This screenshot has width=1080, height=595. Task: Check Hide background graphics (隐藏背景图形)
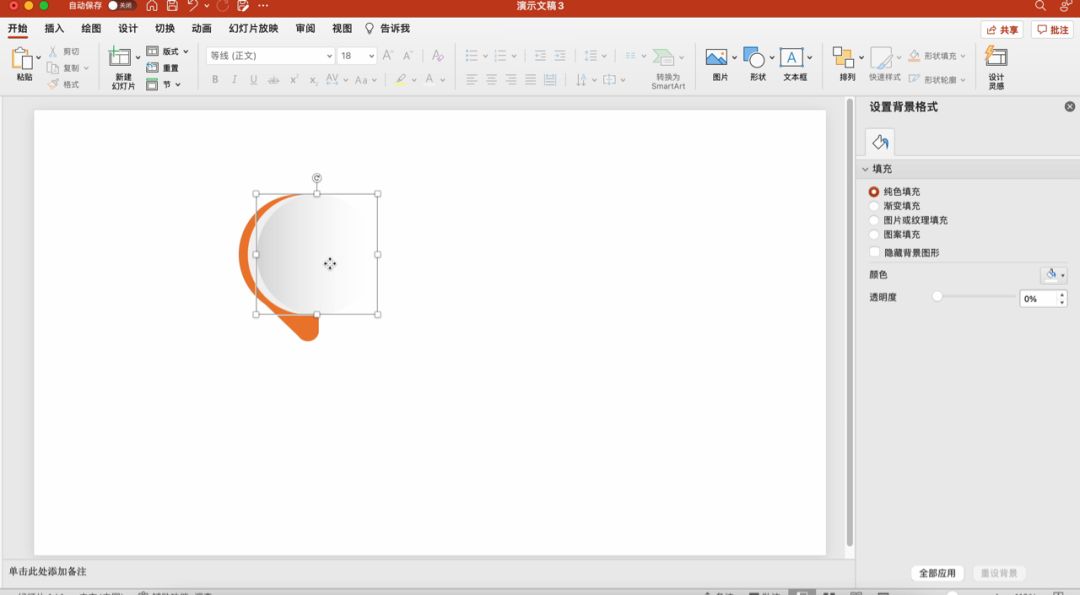(x=875, y=252)
